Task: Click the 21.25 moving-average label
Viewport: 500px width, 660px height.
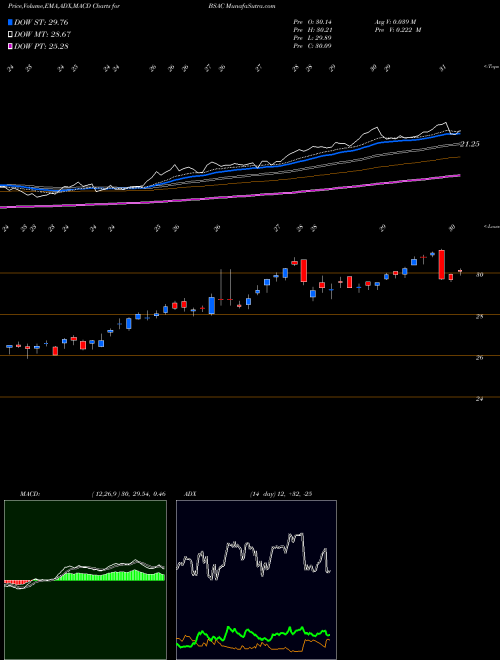Action: pos(469,144)
